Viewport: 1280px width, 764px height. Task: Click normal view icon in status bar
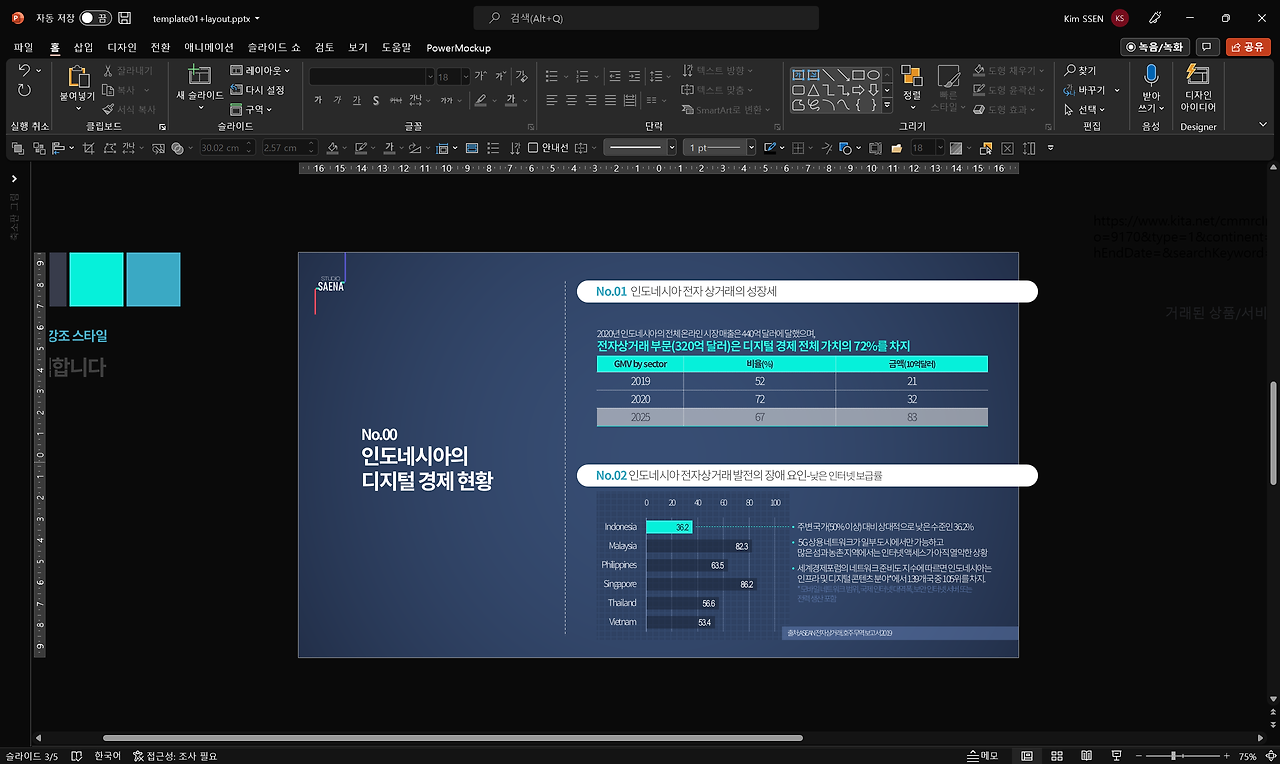click(x=1026, y=756)
